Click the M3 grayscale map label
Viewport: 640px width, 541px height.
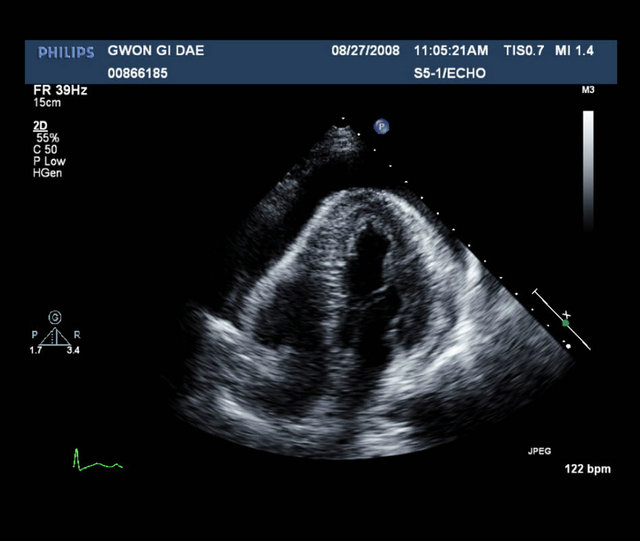point(588,90)
